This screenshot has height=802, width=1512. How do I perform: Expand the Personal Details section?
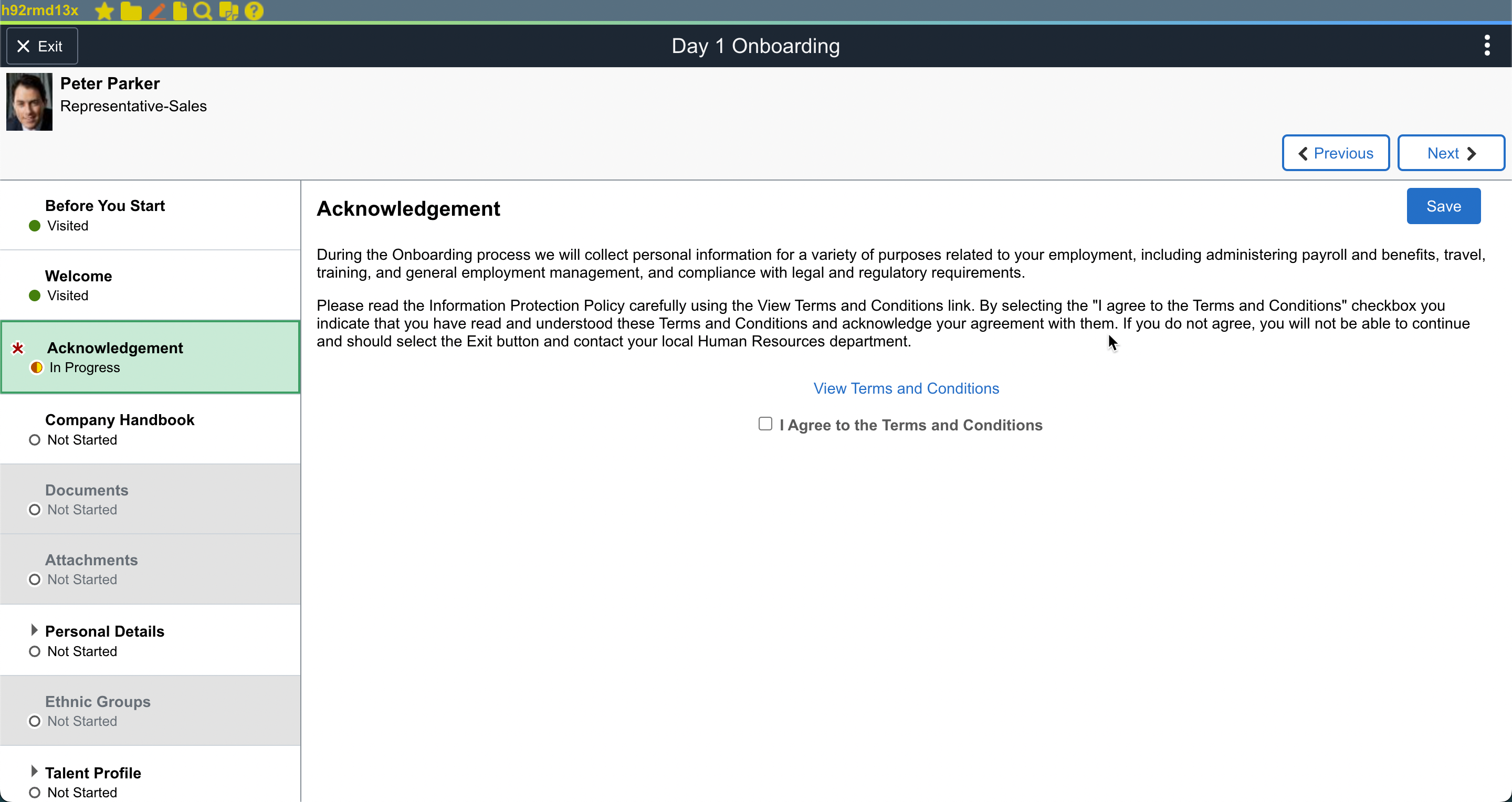[x=34, y=629]
